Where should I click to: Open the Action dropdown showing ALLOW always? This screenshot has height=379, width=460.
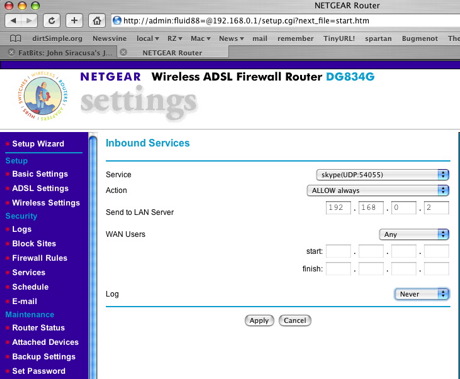pyautogui.click(x=378, y=190)
